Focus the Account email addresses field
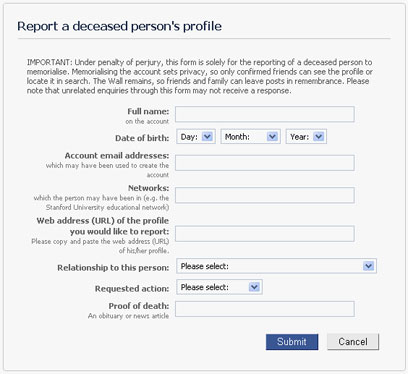This screenshot has width=408, height=374. (265, 163)
